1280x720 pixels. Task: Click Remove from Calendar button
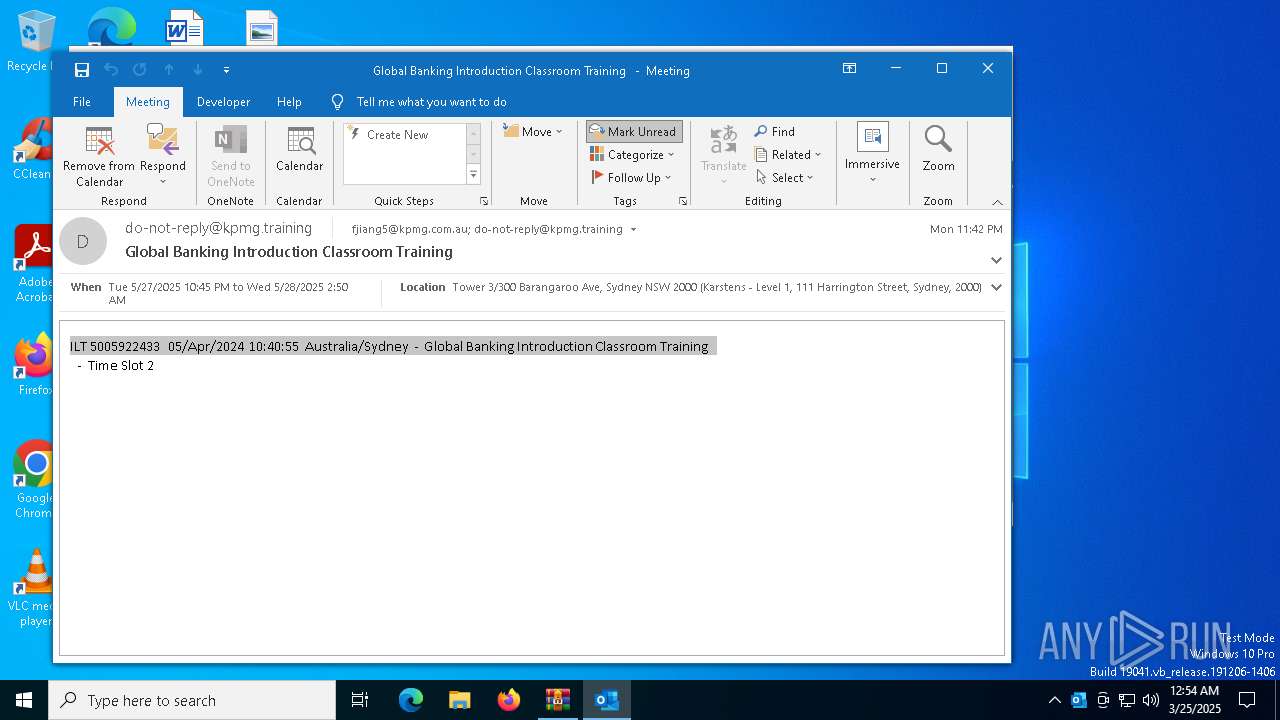point(99,156)
